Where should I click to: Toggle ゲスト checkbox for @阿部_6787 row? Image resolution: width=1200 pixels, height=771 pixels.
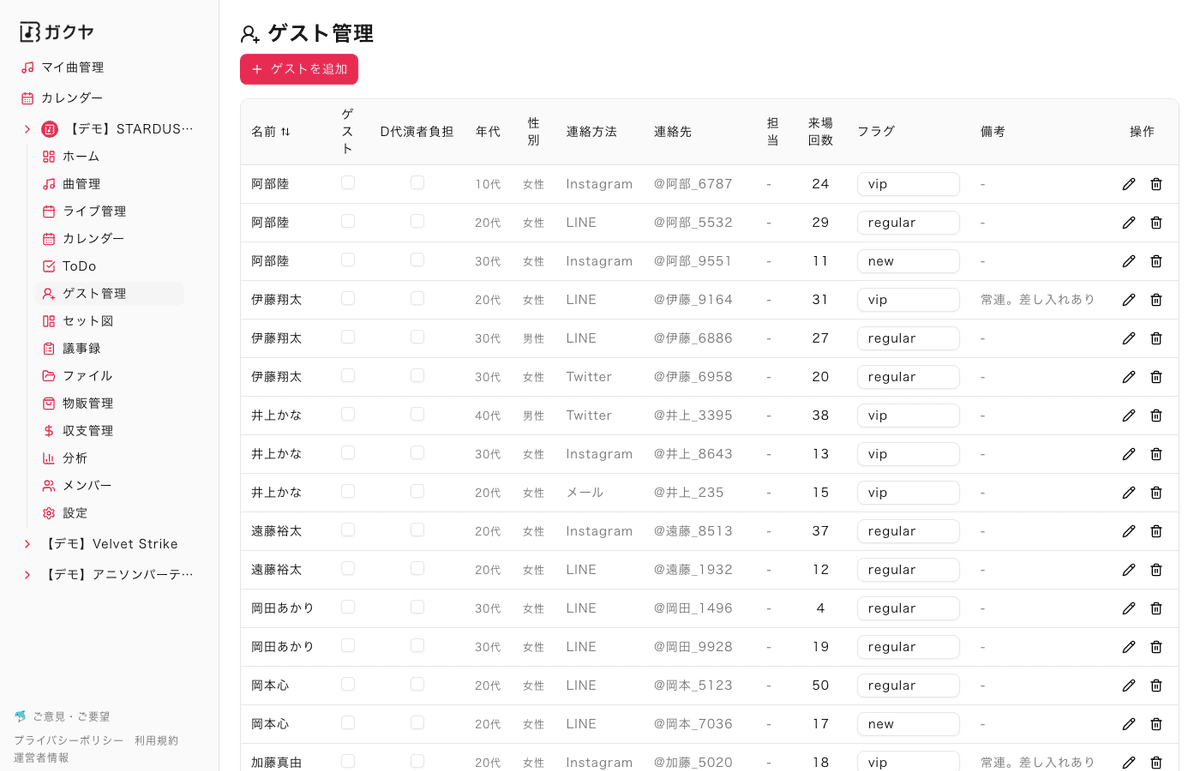[348, 183]
